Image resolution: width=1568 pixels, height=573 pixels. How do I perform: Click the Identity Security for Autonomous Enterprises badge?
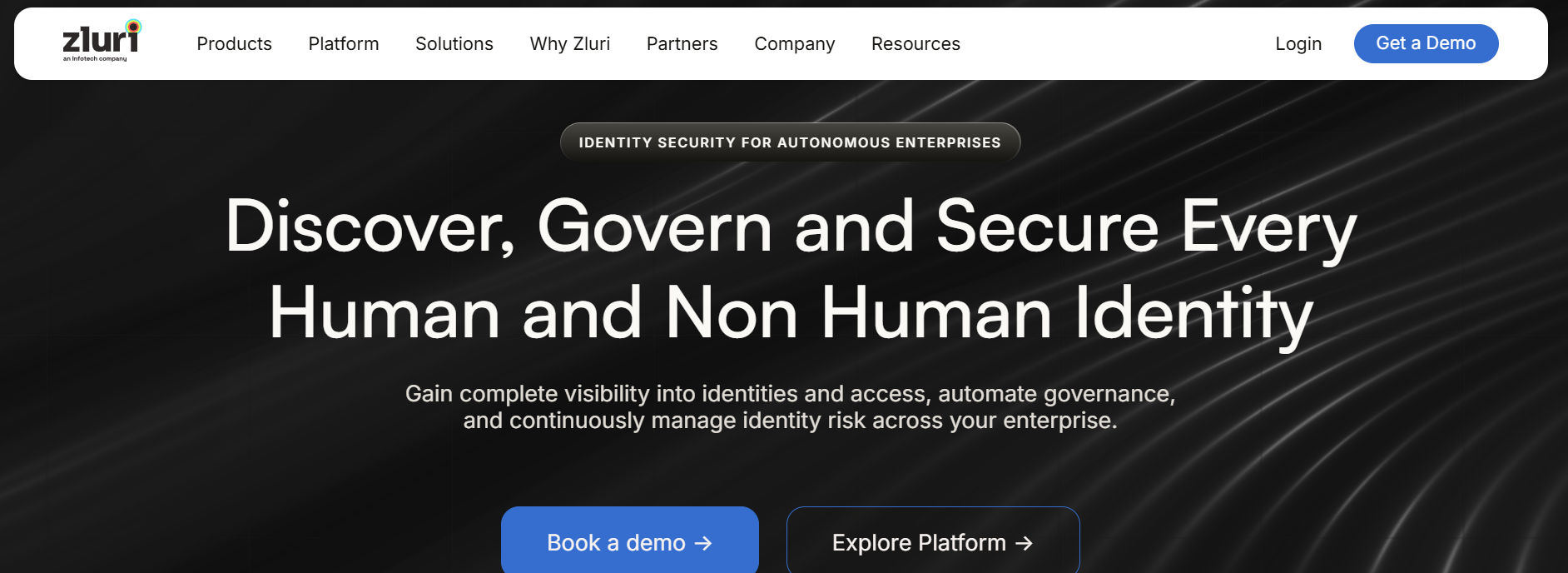click(x=790, y=142)
